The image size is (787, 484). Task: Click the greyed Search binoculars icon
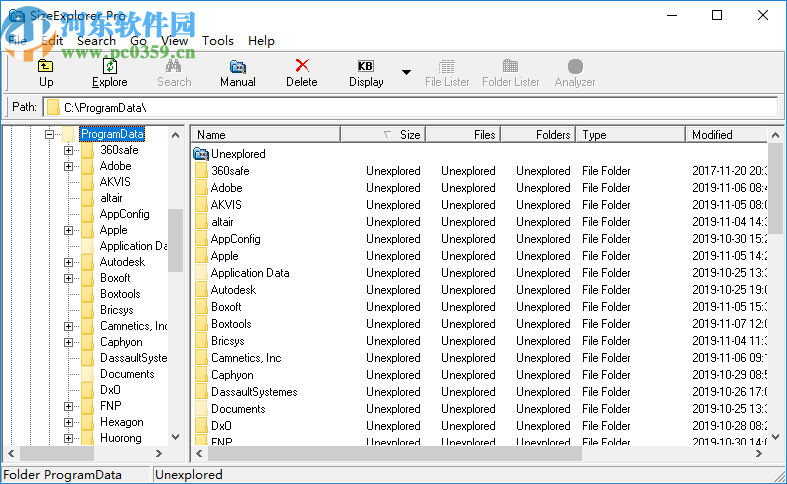click(x=174, y=66)
